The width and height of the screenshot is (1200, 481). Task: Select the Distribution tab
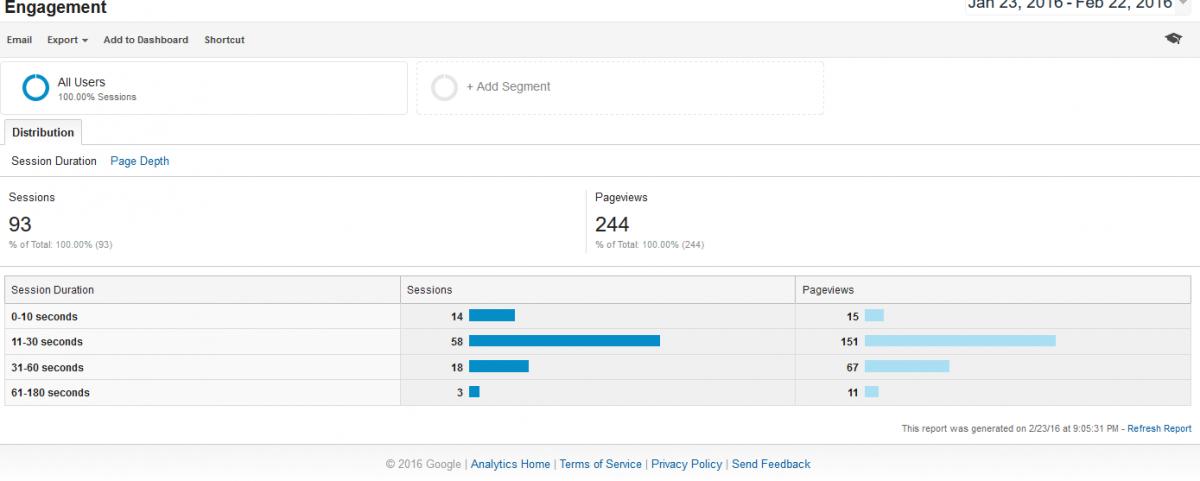tap(43, 132)
